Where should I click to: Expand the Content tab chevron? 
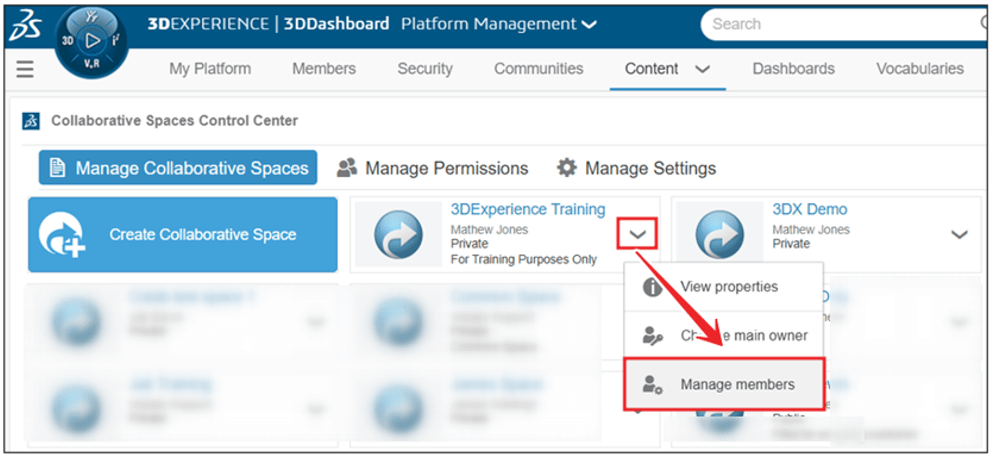tap(702, 69)
